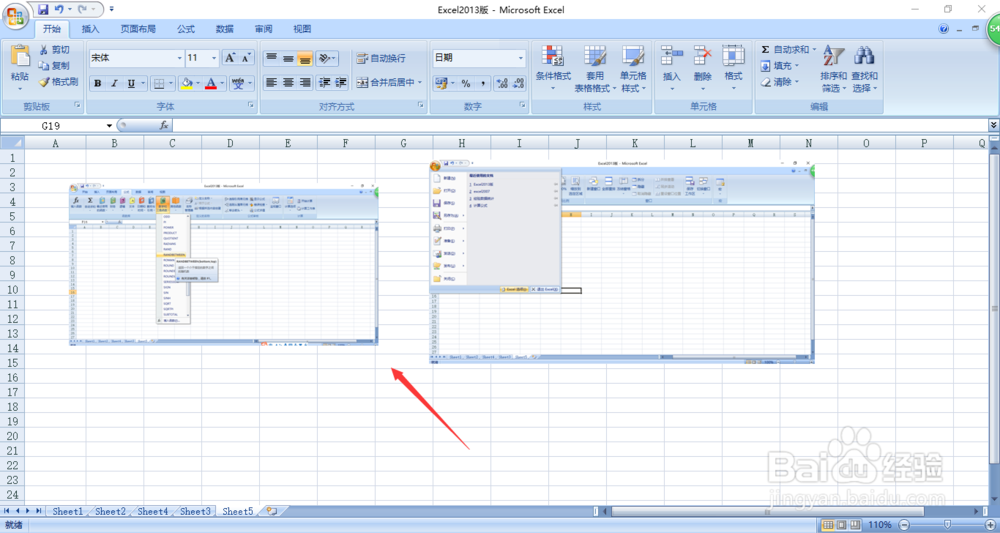Open the font size dropdown 11

click(x=214, y=58)
